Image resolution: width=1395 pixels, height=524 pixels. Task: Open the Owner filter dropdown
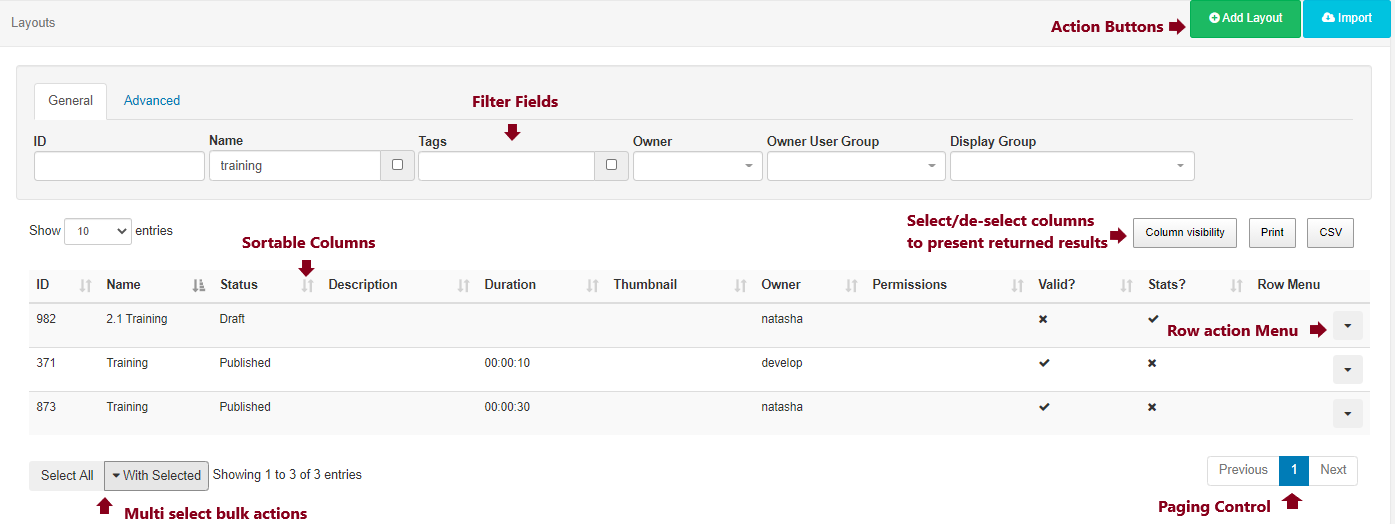[x=697, y=166]
